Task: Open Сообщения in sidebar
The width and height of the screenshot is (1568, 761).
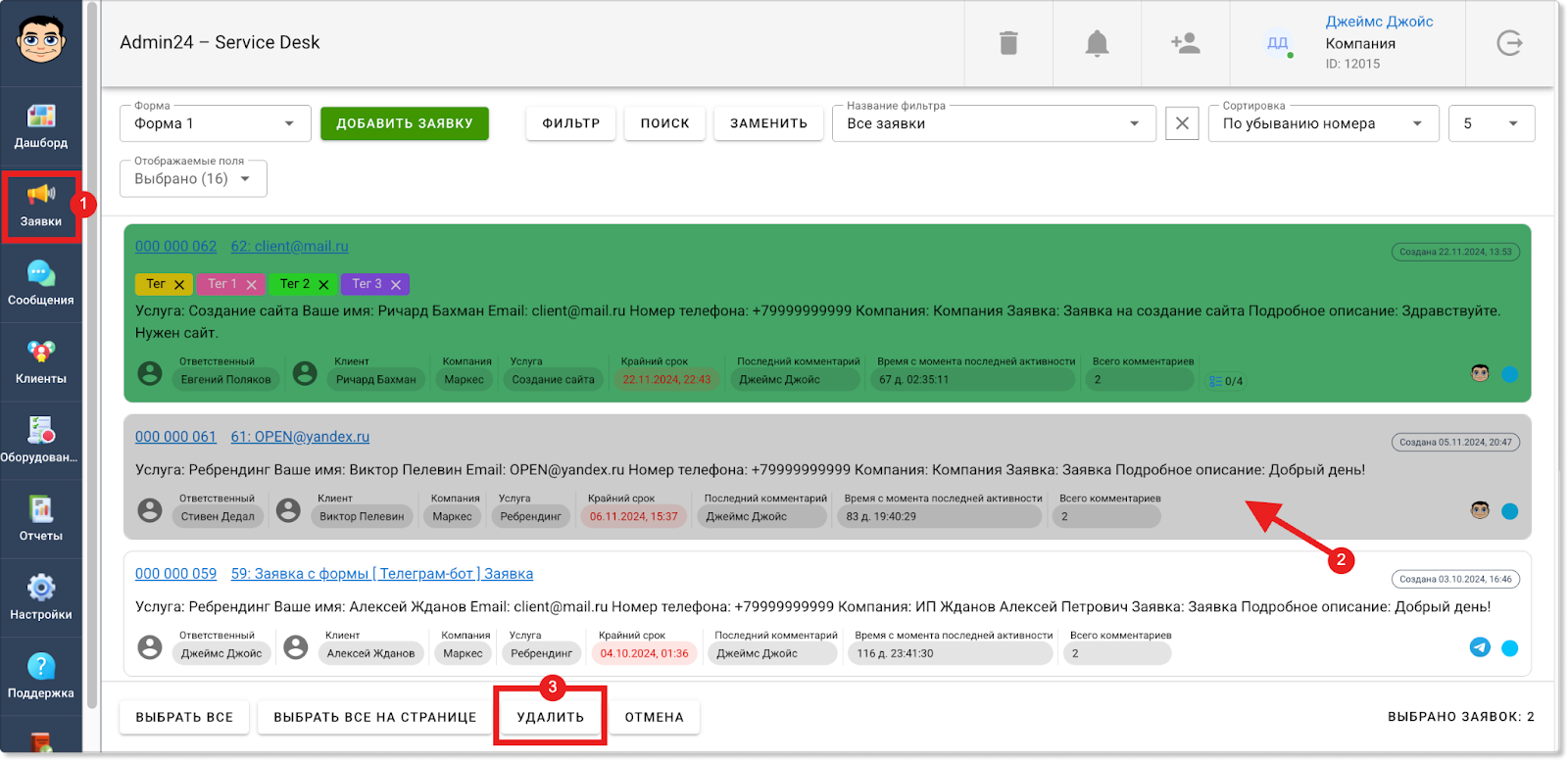Action: pyautogui.click(x=41, y=284)
